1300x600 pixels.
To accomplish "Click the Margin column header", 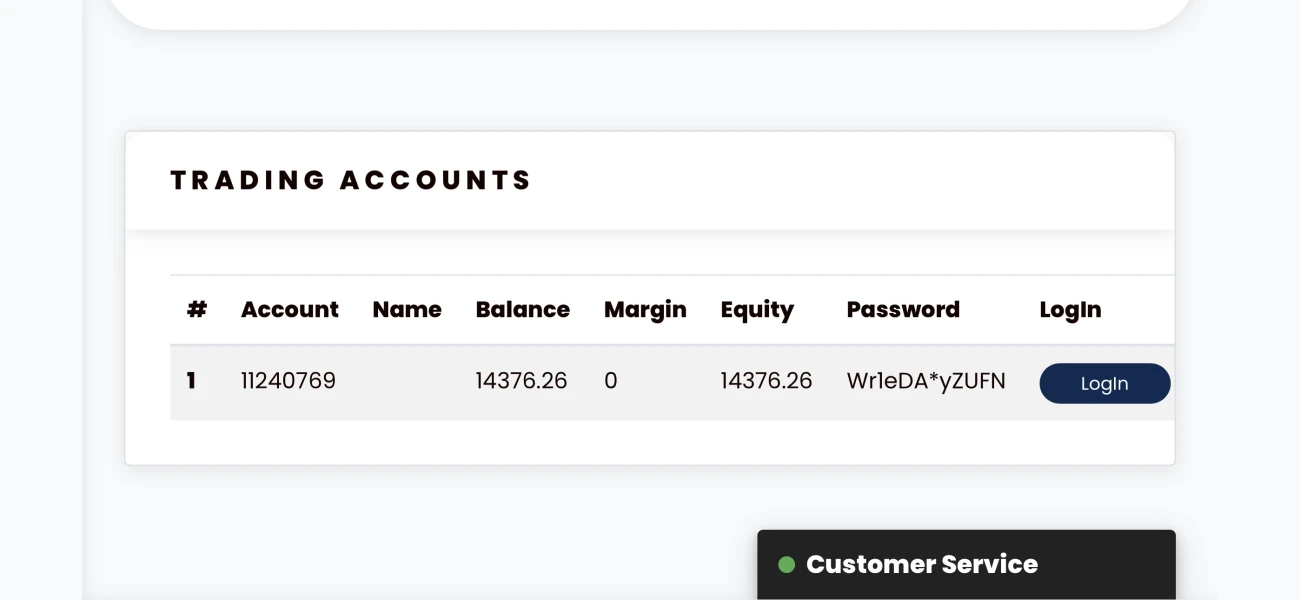I will coord(645,310).
